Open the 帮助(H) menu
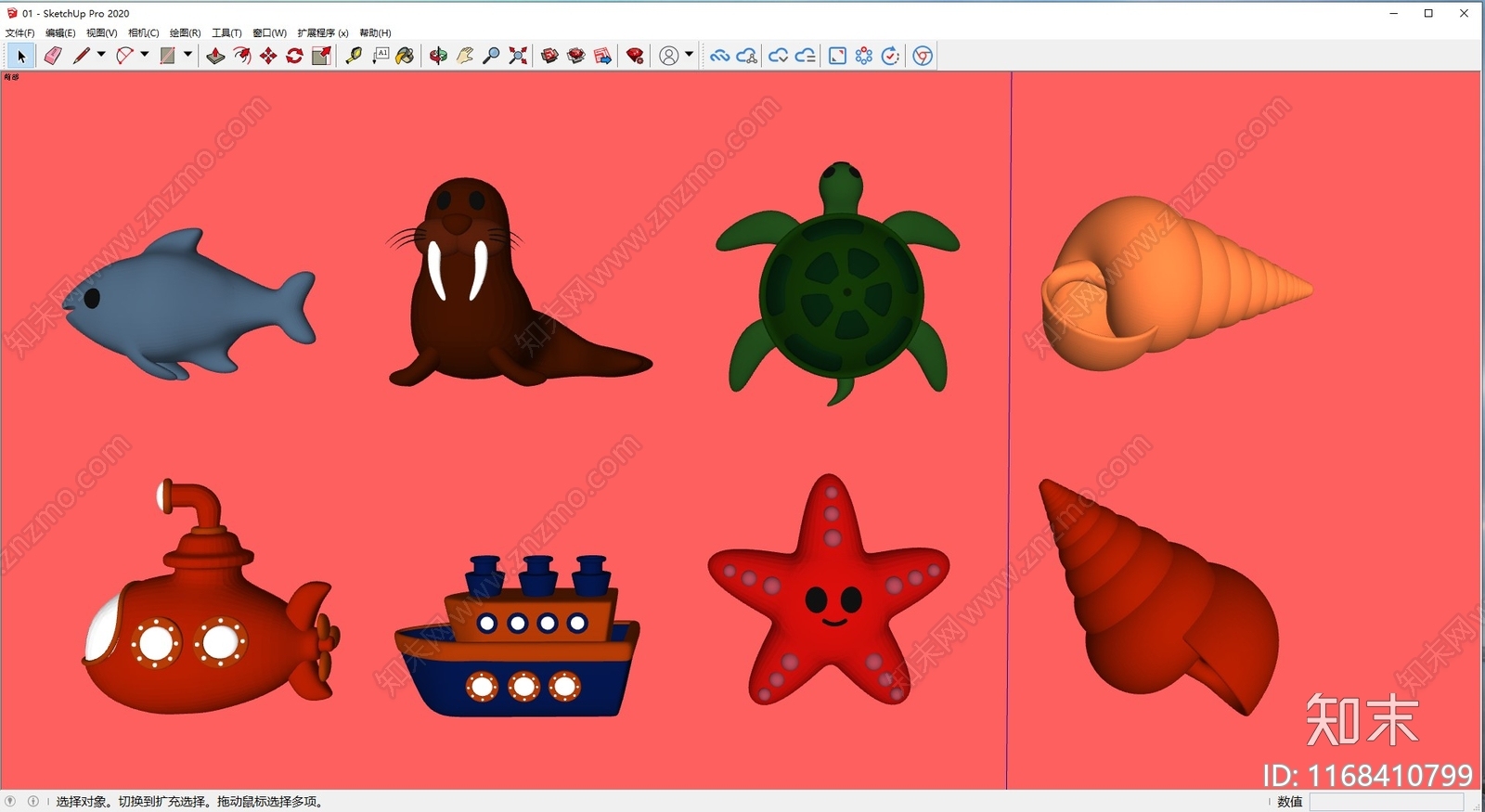The height and width of the screenshot is (812, 1485). click(375, 32)
